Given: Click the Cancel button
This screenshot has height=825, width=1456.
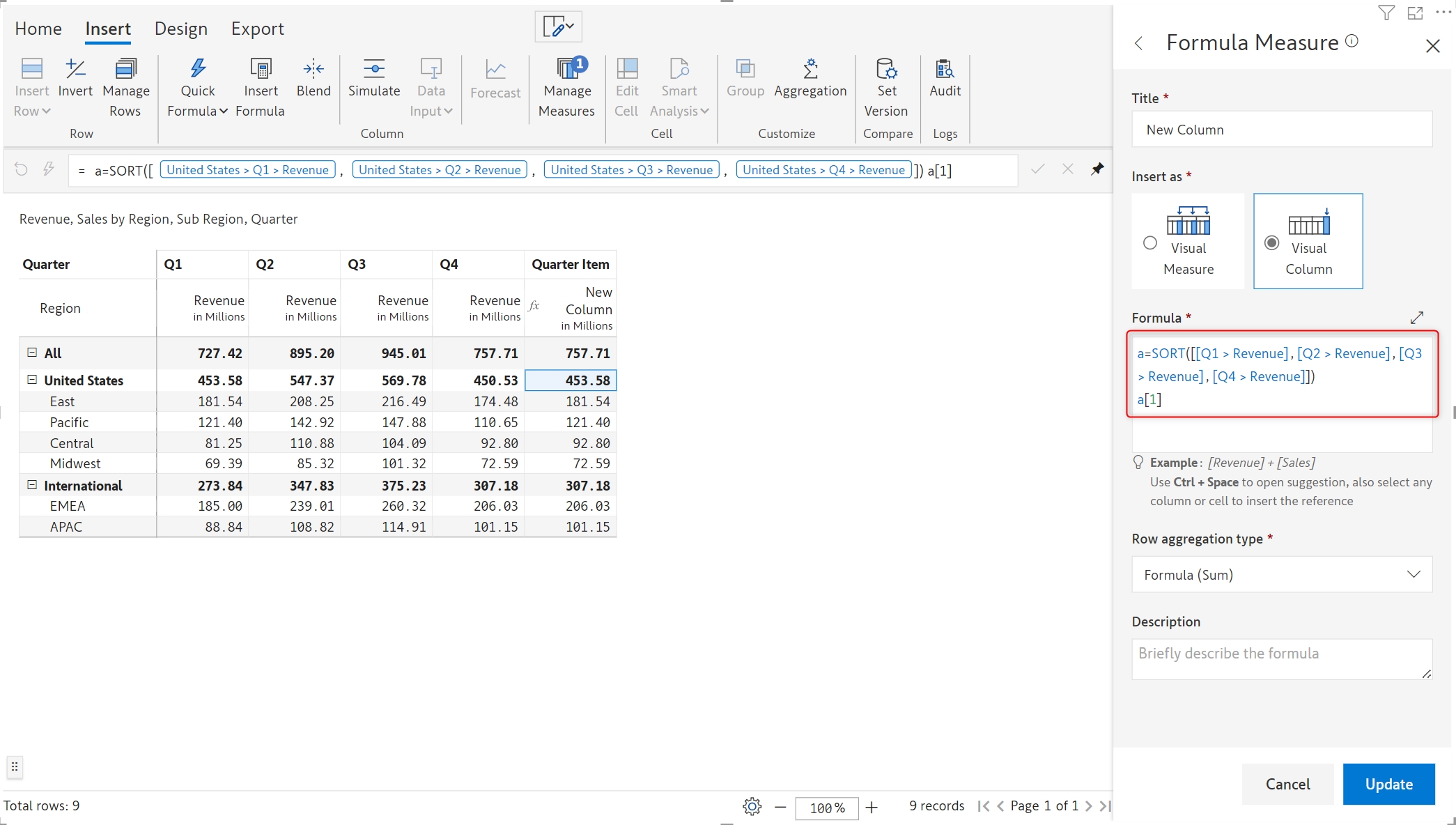Looking at the screenshot, I should pos(1287,784).
